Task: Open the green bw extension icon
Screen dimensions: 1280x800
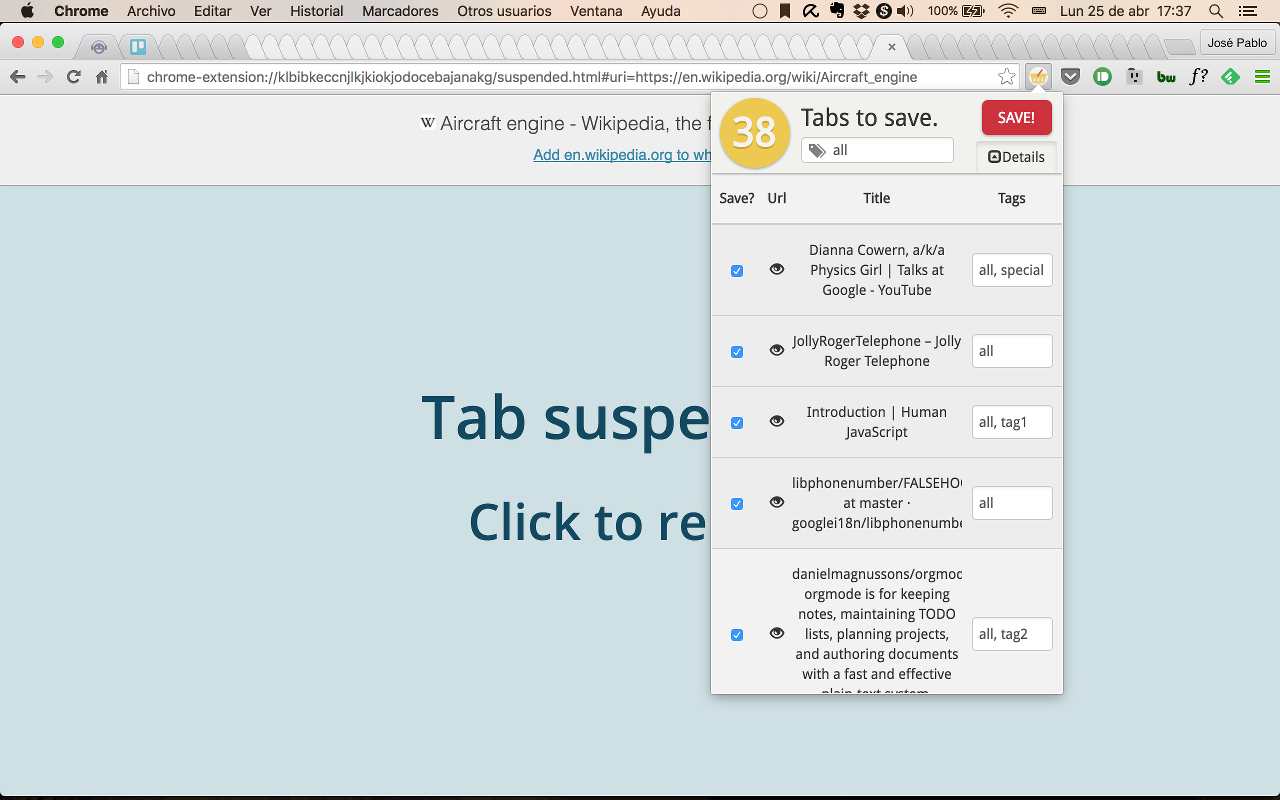Action: pyautogui.click(x=1166, y=77)
